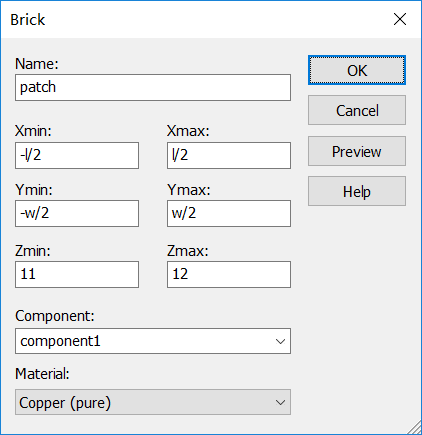Click the Component: label
This screenshot has width=422, height=435.
point(55,316)
